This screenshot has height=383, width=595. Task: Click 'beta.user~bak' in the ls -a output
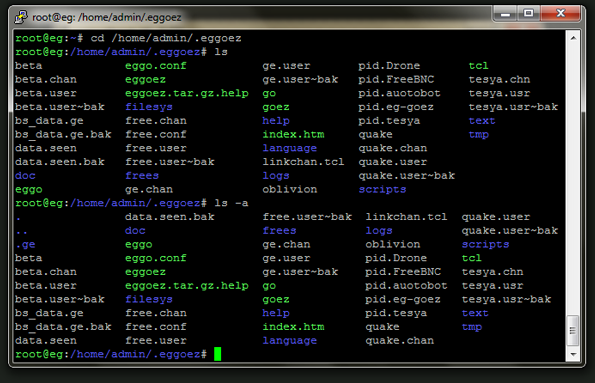tap(60, 299)
